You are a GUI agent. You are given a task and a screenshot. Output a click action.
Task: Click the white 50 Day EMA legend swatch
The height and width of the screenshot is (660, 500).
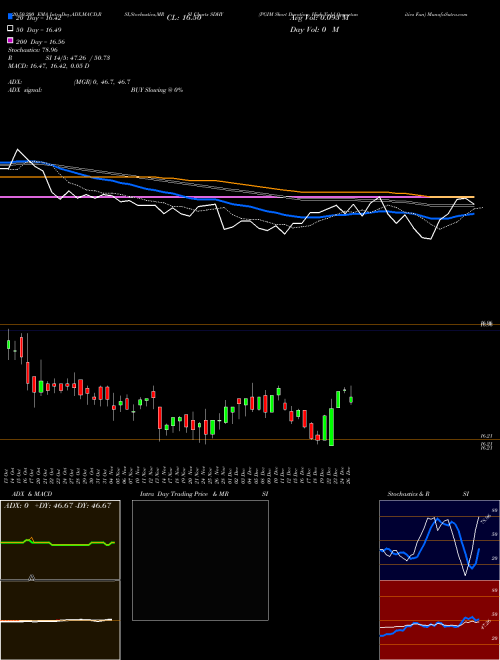[10, 29]
